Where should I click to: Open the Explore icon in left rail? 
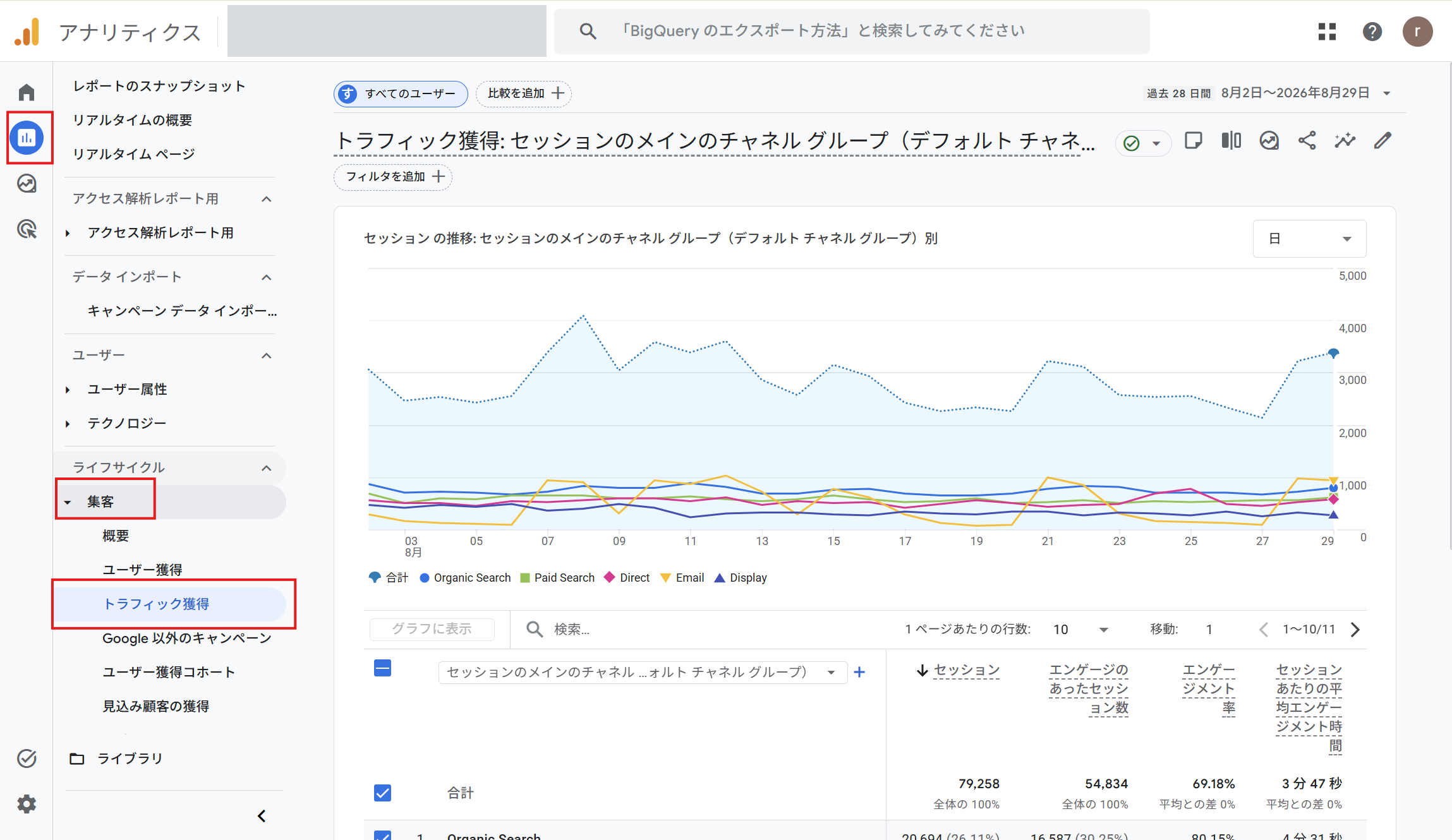(27, 183)
